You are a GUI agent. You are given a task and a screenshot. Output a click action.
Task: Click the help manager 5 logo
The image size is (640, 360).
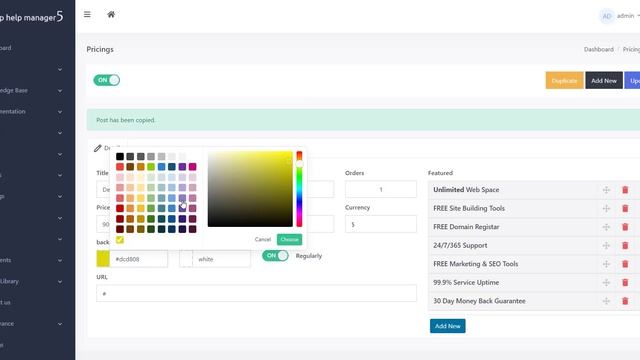click(x=31, y=17)
